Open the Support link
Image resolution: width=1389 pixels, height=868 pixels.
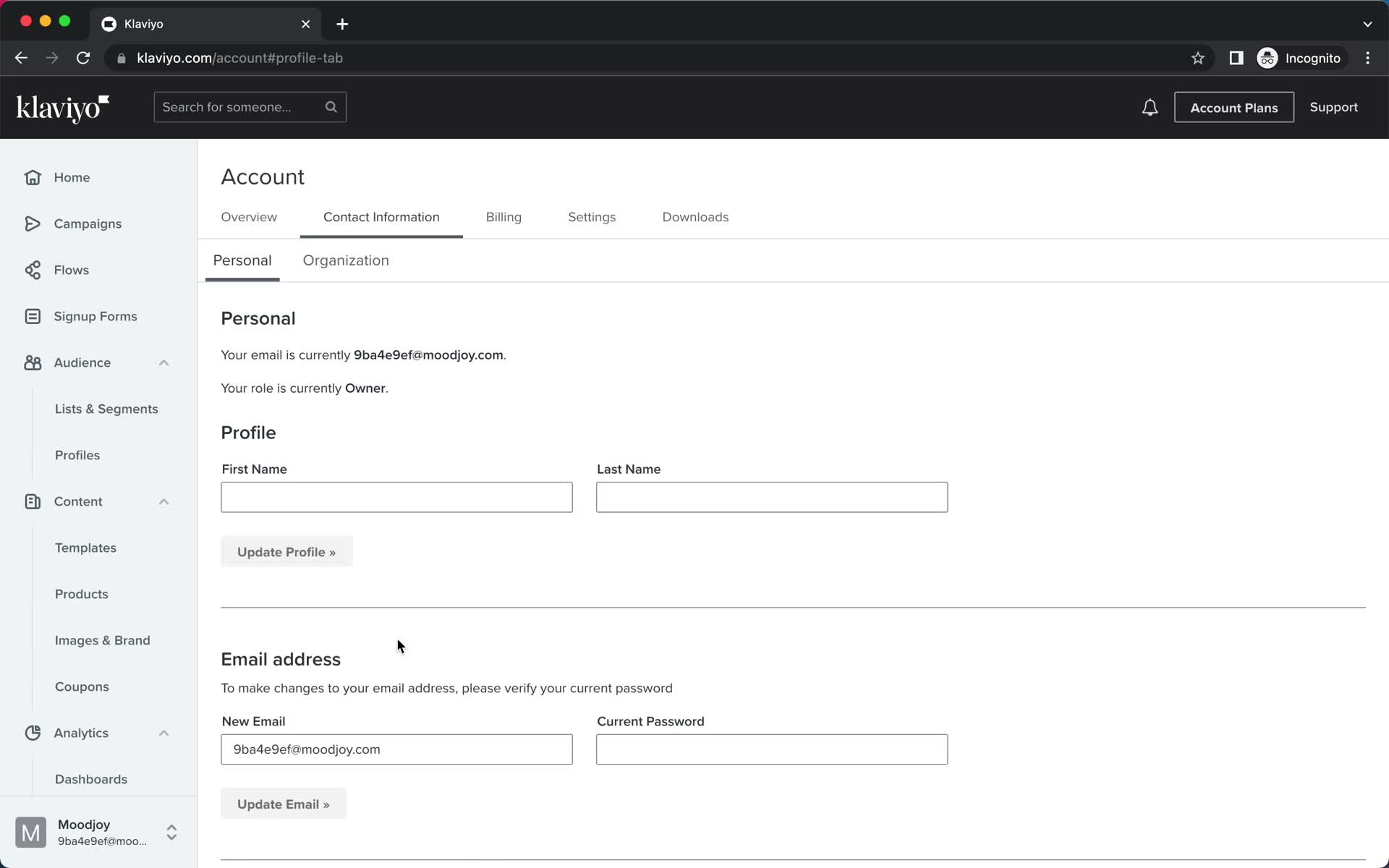pyautogui.click(x=1333, y=107)
